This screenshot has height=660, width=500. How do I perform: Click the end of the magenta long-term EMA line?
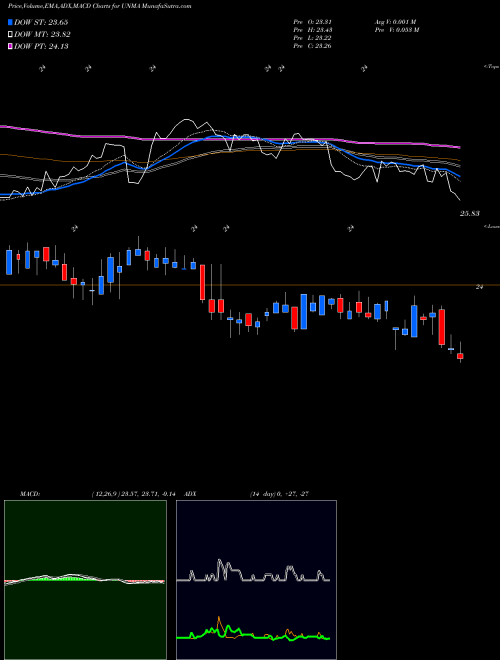[x=459, y=147]
